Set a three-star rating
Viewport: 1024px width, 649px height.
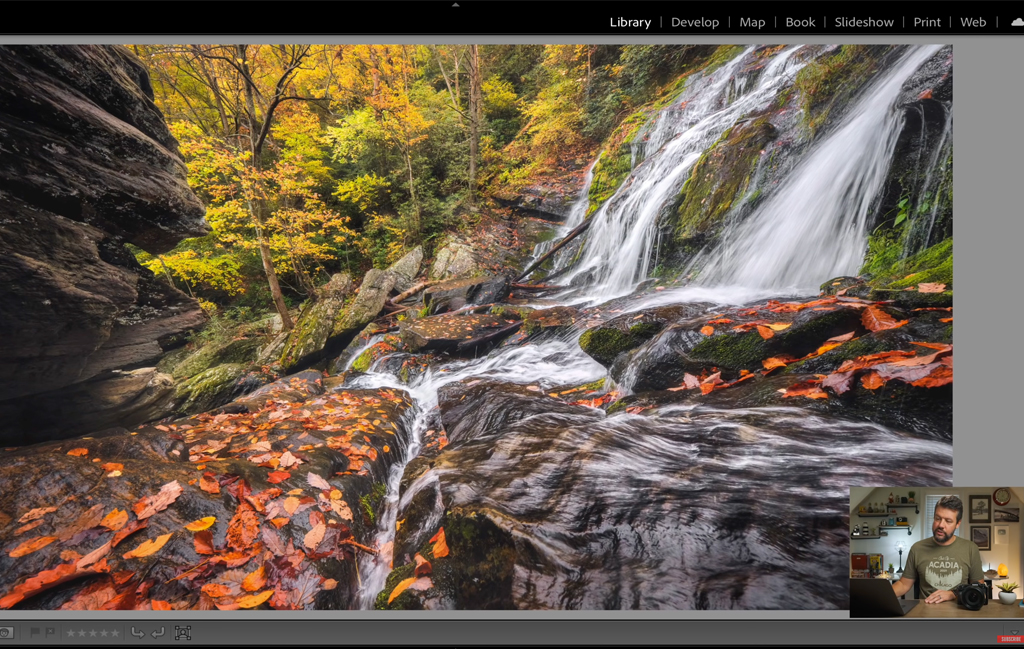coord(93,632)
